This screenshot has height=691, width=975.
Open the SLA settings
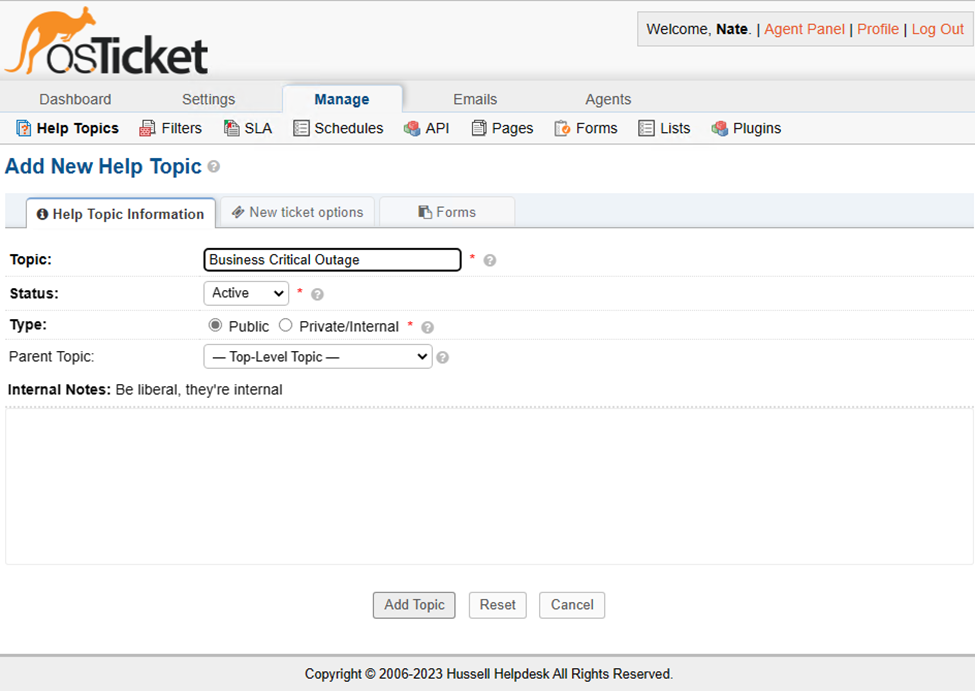[257, 128]
